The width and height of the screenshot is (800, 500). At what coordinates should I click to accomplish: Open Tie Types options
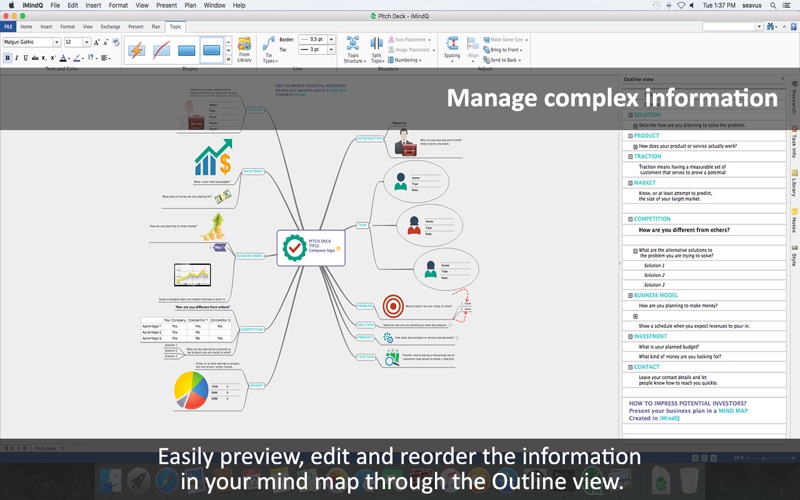click(x=269, y=50)
